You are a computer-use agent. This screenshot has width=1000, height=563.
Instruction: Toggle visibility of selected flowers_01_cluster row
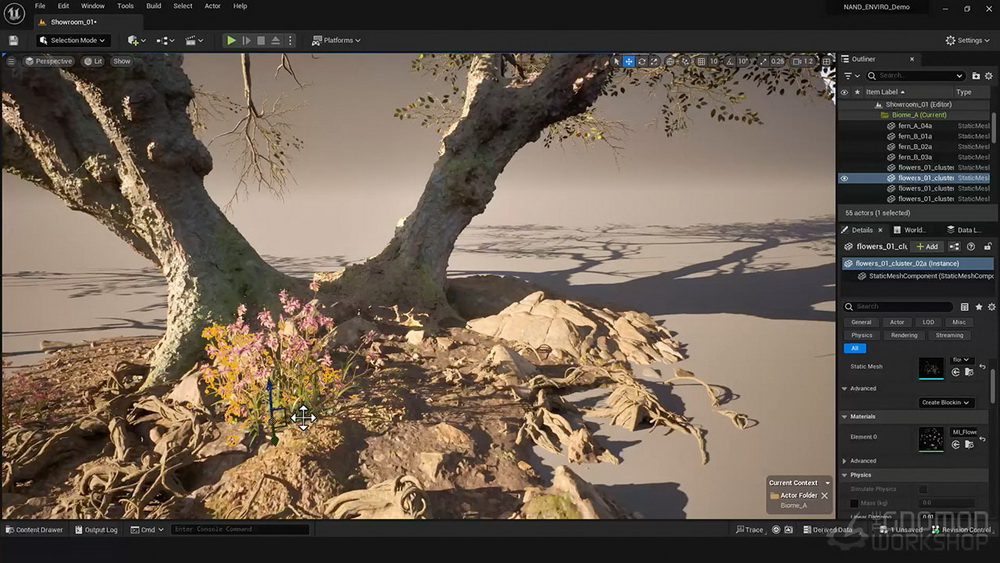(844, 179)
